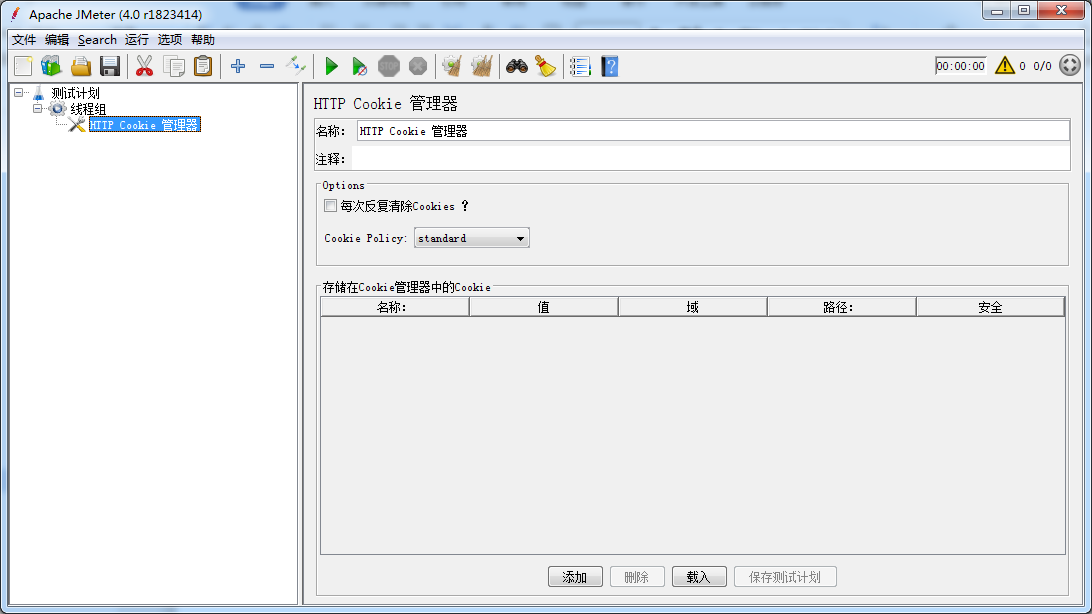
Task: Clear all results with double broom icon
Action: click(x=481, y=66)
